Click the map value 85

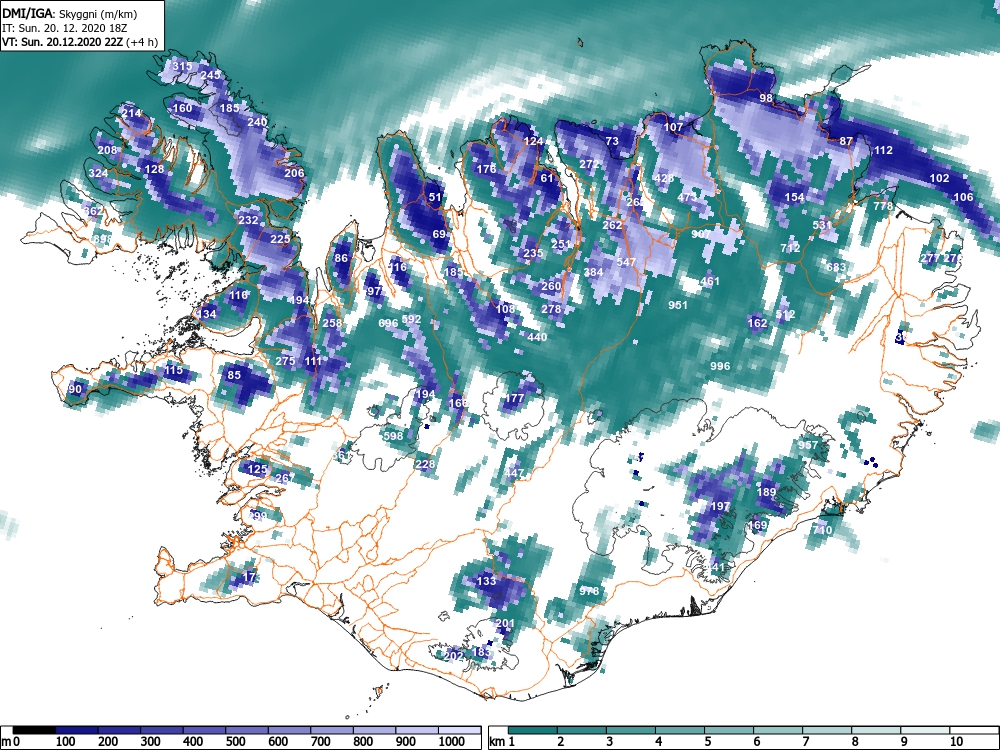pyautogui.click(x=234, y=374)
